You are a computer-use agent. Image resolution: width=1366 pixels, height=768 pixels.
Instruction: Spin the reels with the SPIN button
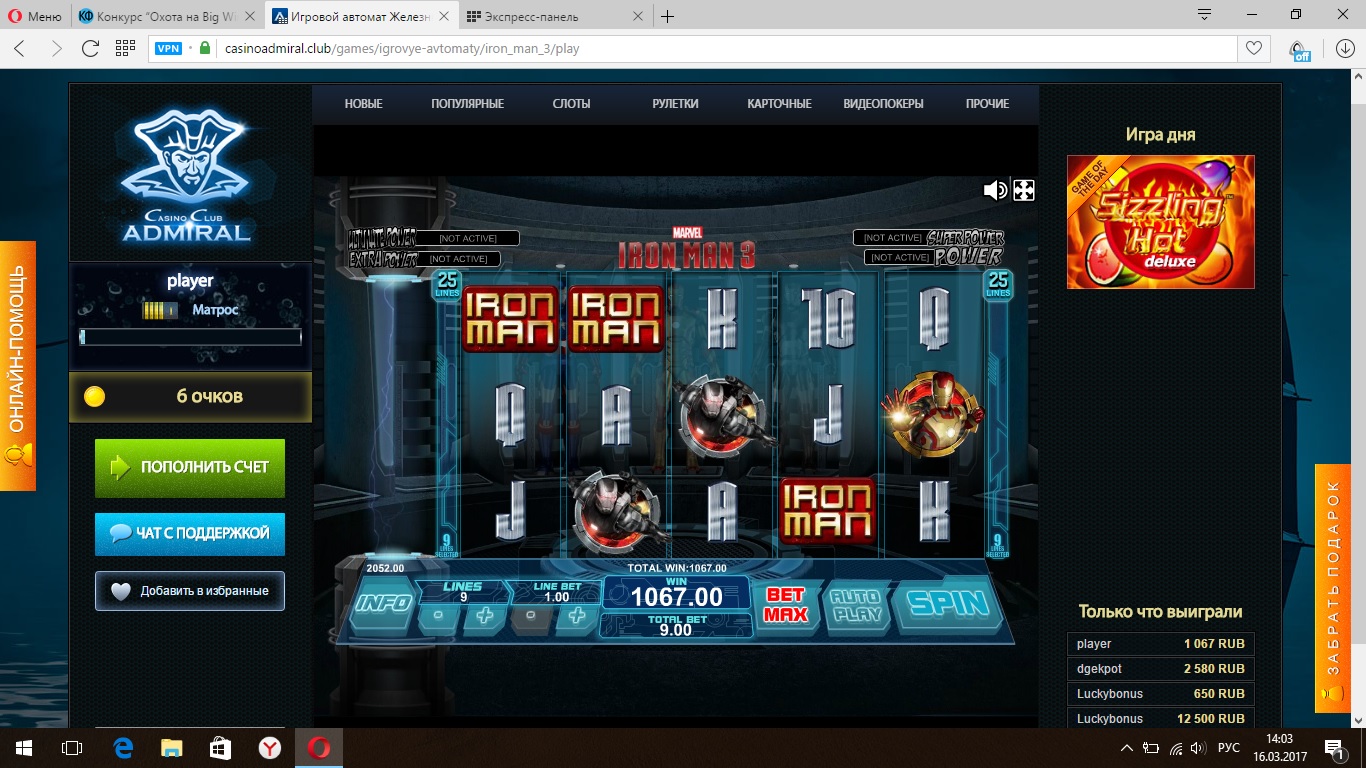coord(946,603)
